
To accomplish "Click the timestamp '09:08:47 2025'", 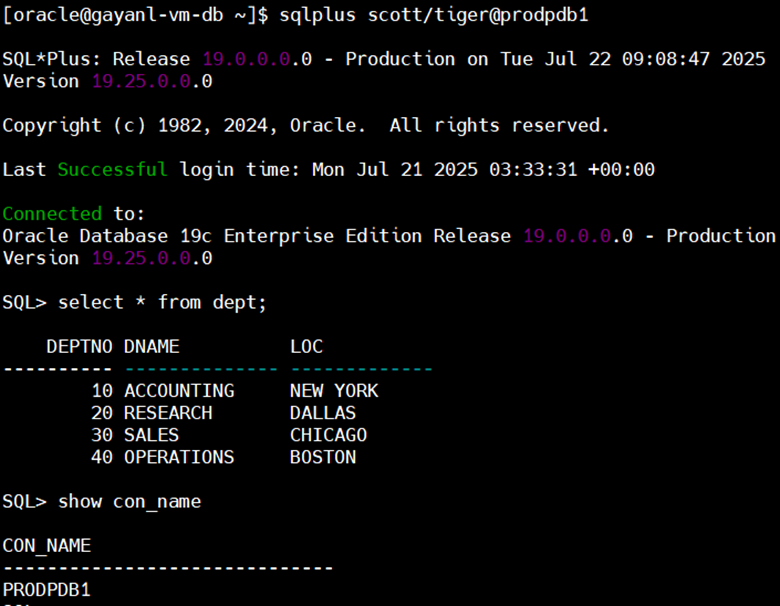I will click(693, 59).
